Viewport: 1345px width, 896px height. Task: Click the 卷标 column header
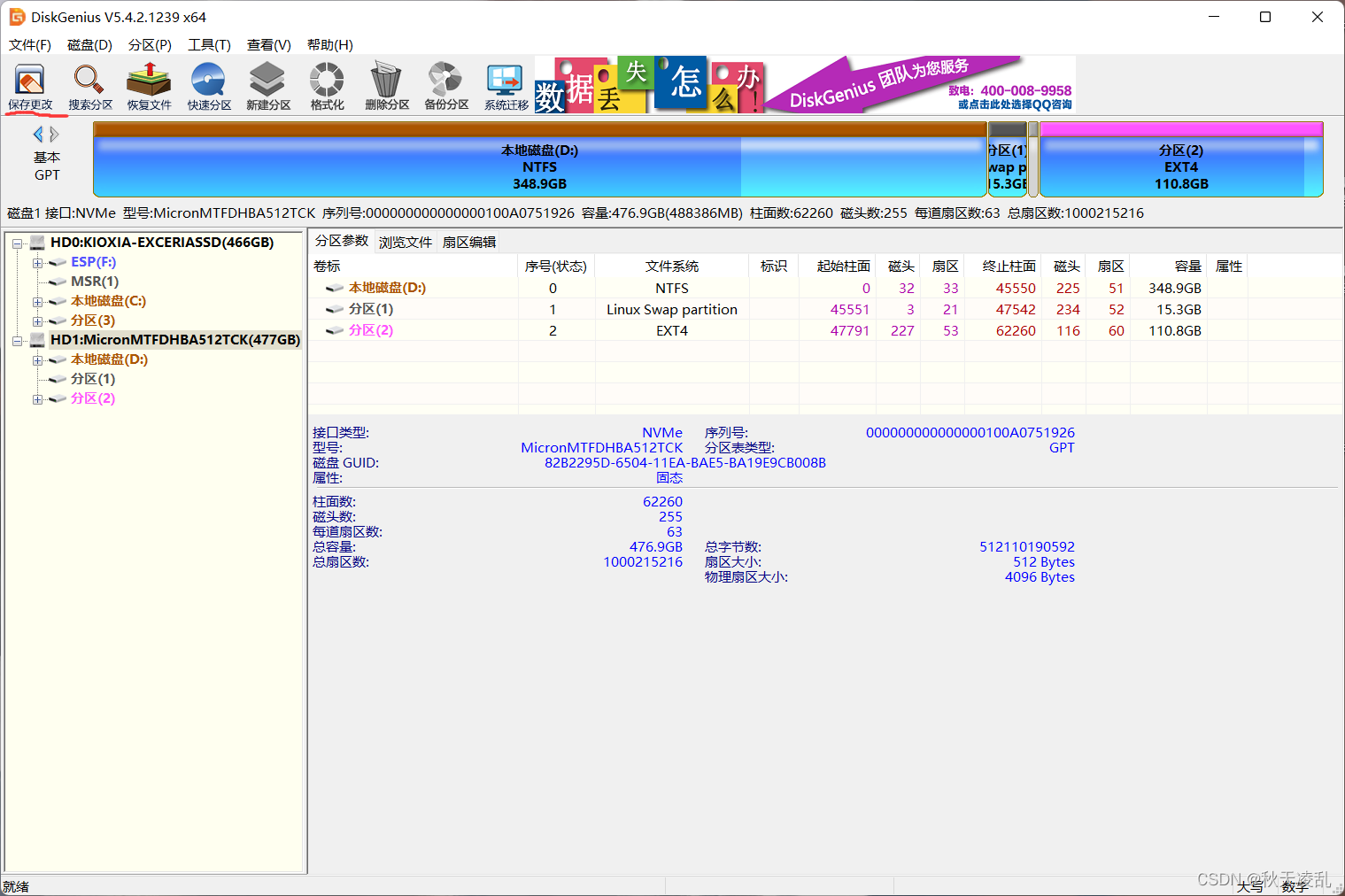pyautogui.click(x=414, y=266)
